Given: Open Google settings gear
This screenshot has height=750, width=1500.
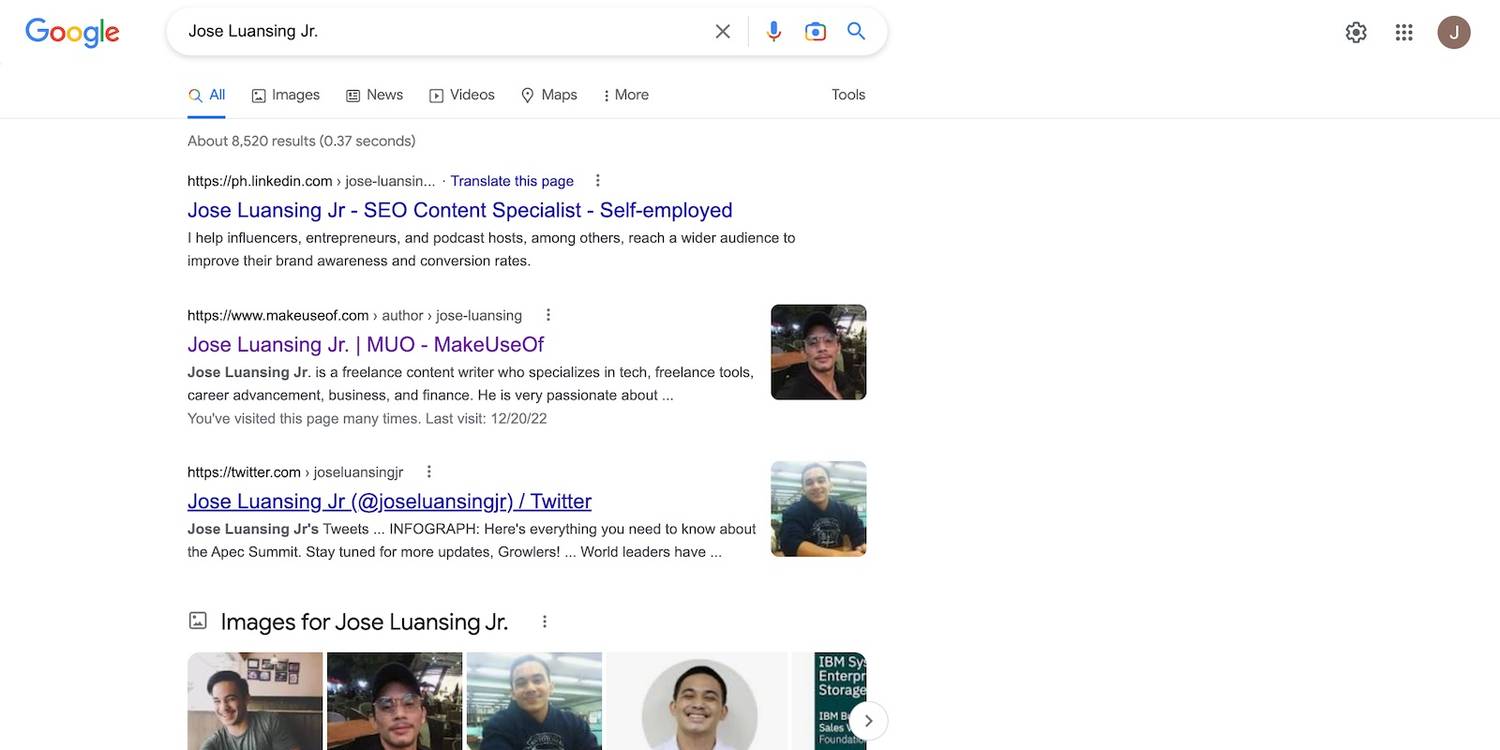Looking at the screenshot, I should pyautogui.click(x=1356, y=32).
